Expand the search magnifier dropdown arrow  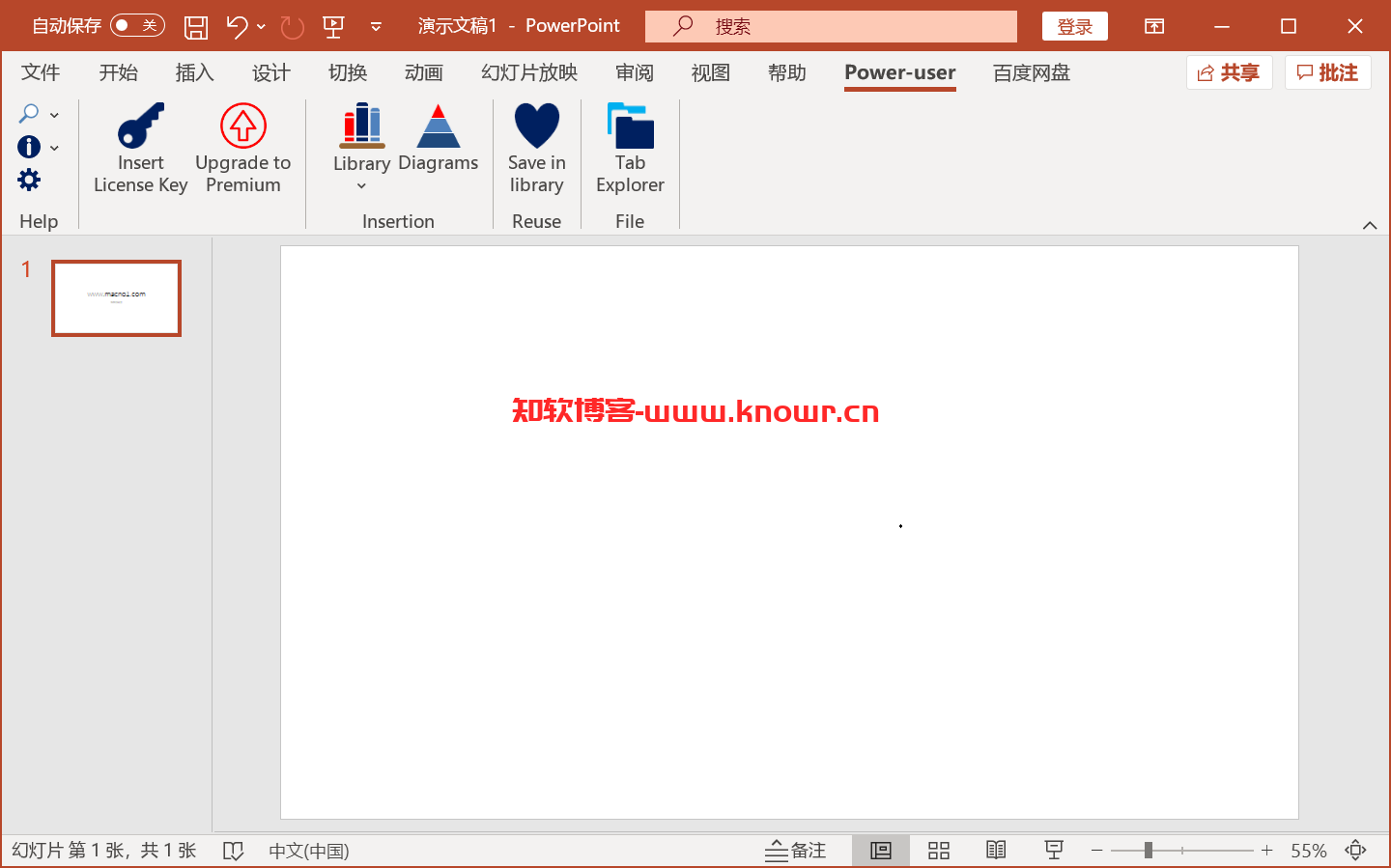click(55, 115)
